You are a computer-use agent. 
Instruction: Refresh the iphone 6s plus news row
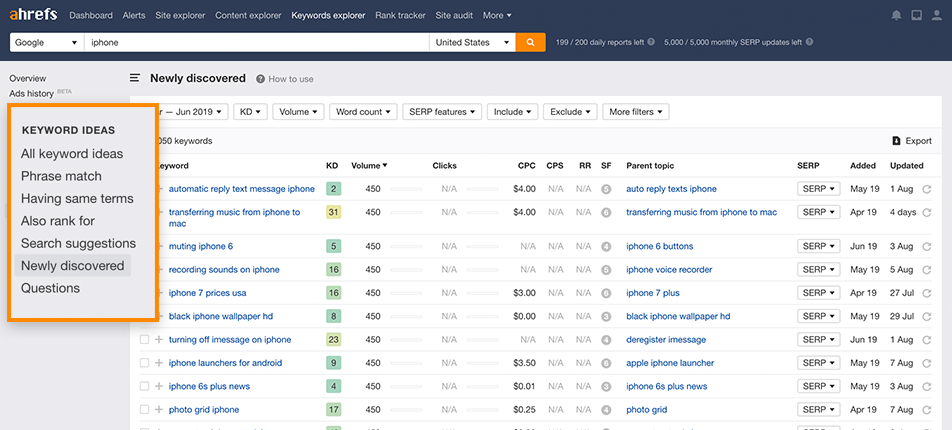pos(926,386)
